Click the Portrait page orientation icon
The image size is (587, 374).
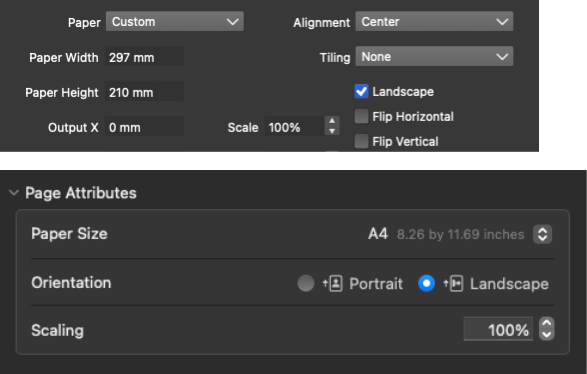(x=333, y=283)
